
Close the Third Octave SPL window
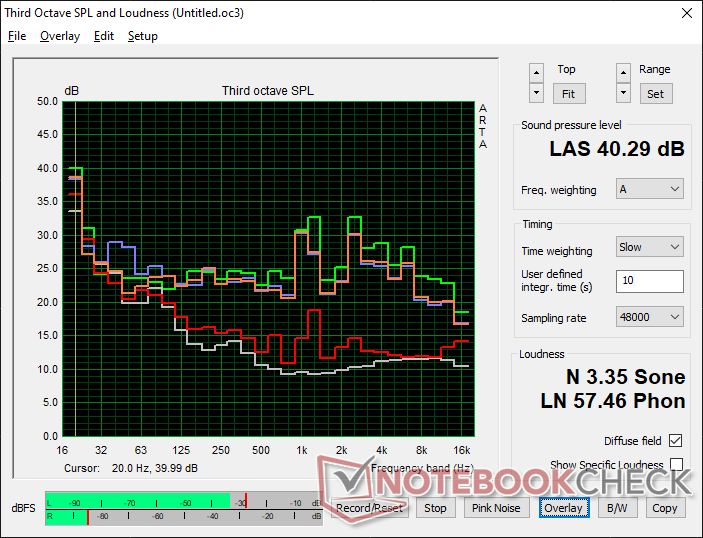point(685,13)
